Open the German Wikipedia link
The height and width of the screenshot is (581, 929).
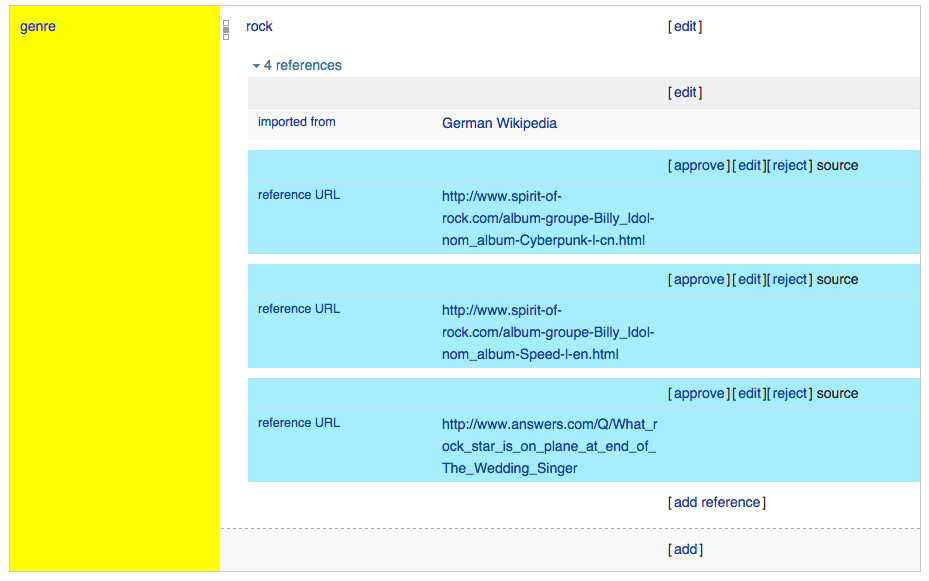[499, 124]
